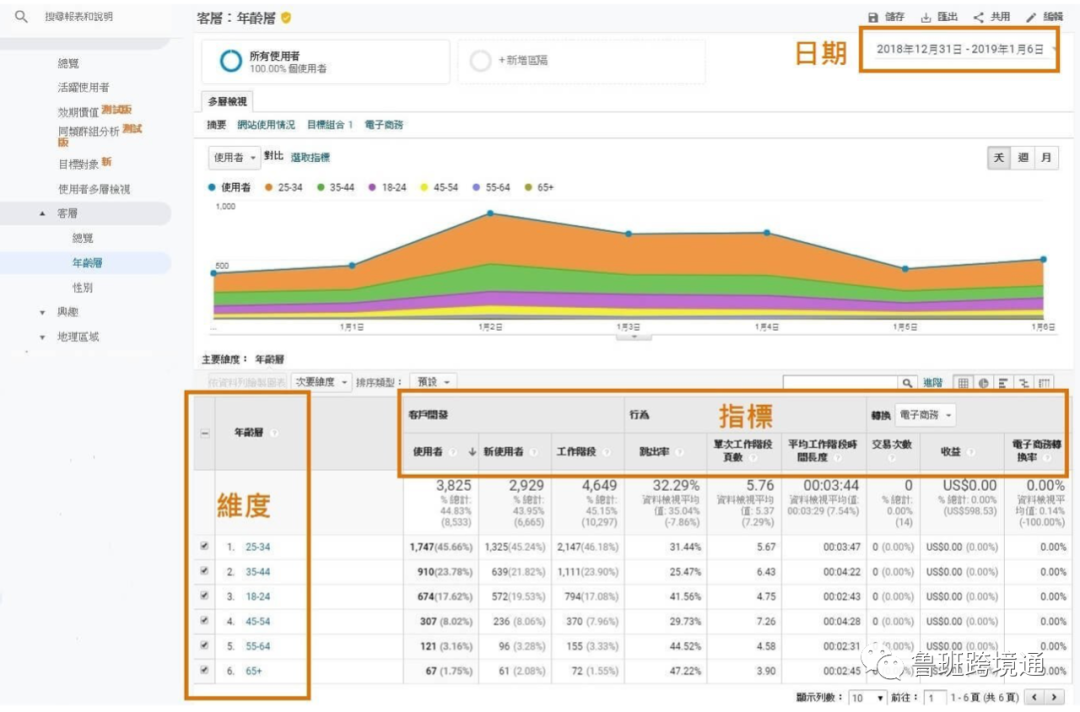
Task: Open the 35-44 age group link
Action: [x=258, y=572]
